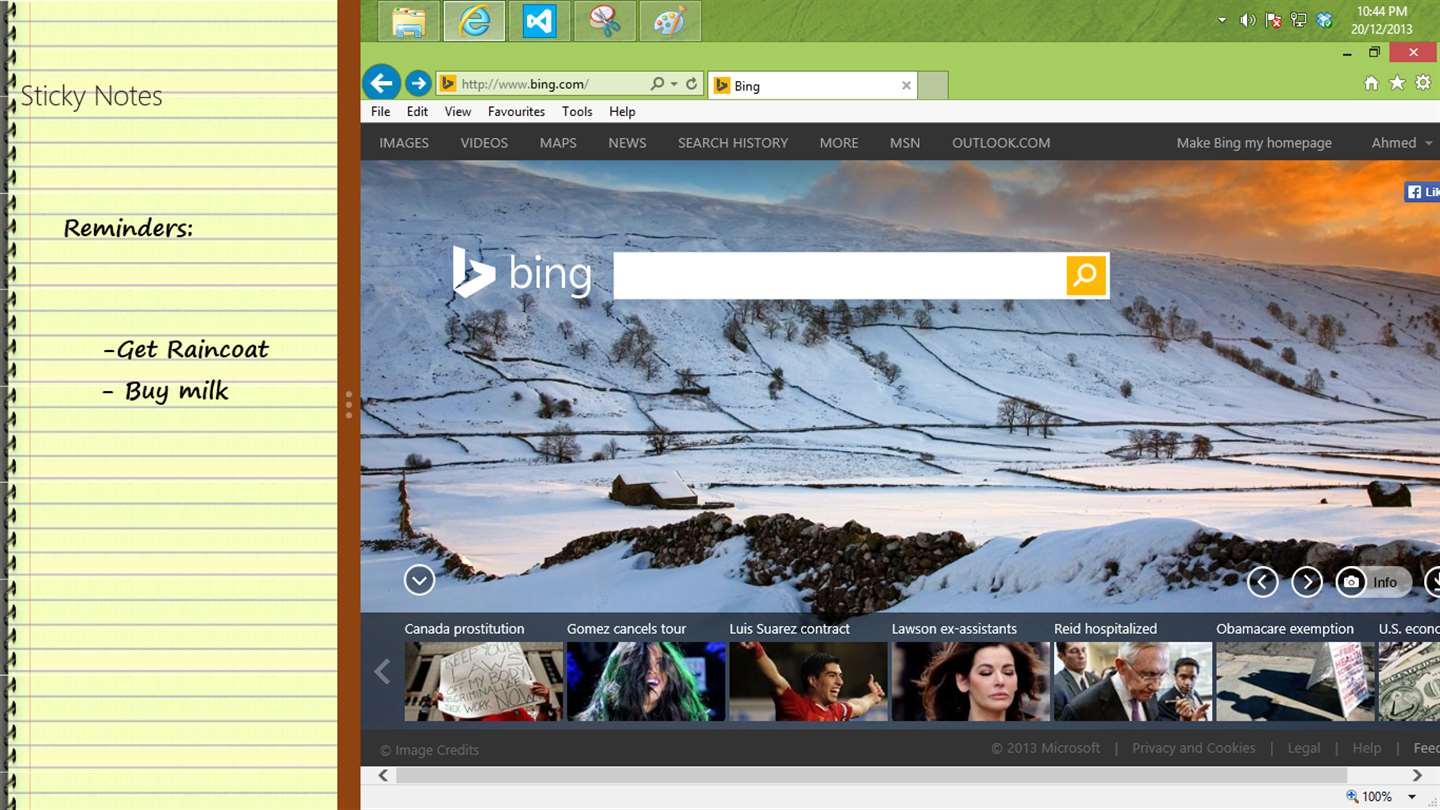Go to Bing NEWS
The image size is (1440, 810).
pyautogui.click(x=627, y=143)
